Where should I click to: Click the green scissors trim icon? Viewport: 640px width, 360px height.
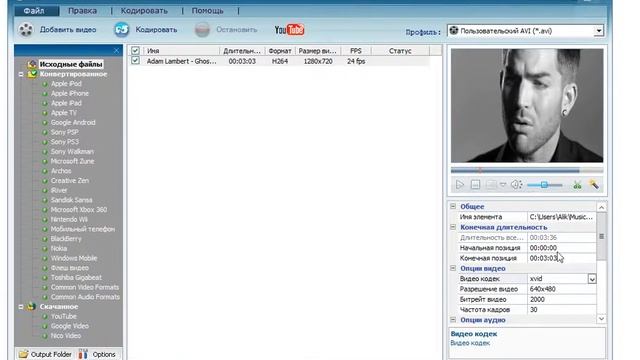point(577,185)
